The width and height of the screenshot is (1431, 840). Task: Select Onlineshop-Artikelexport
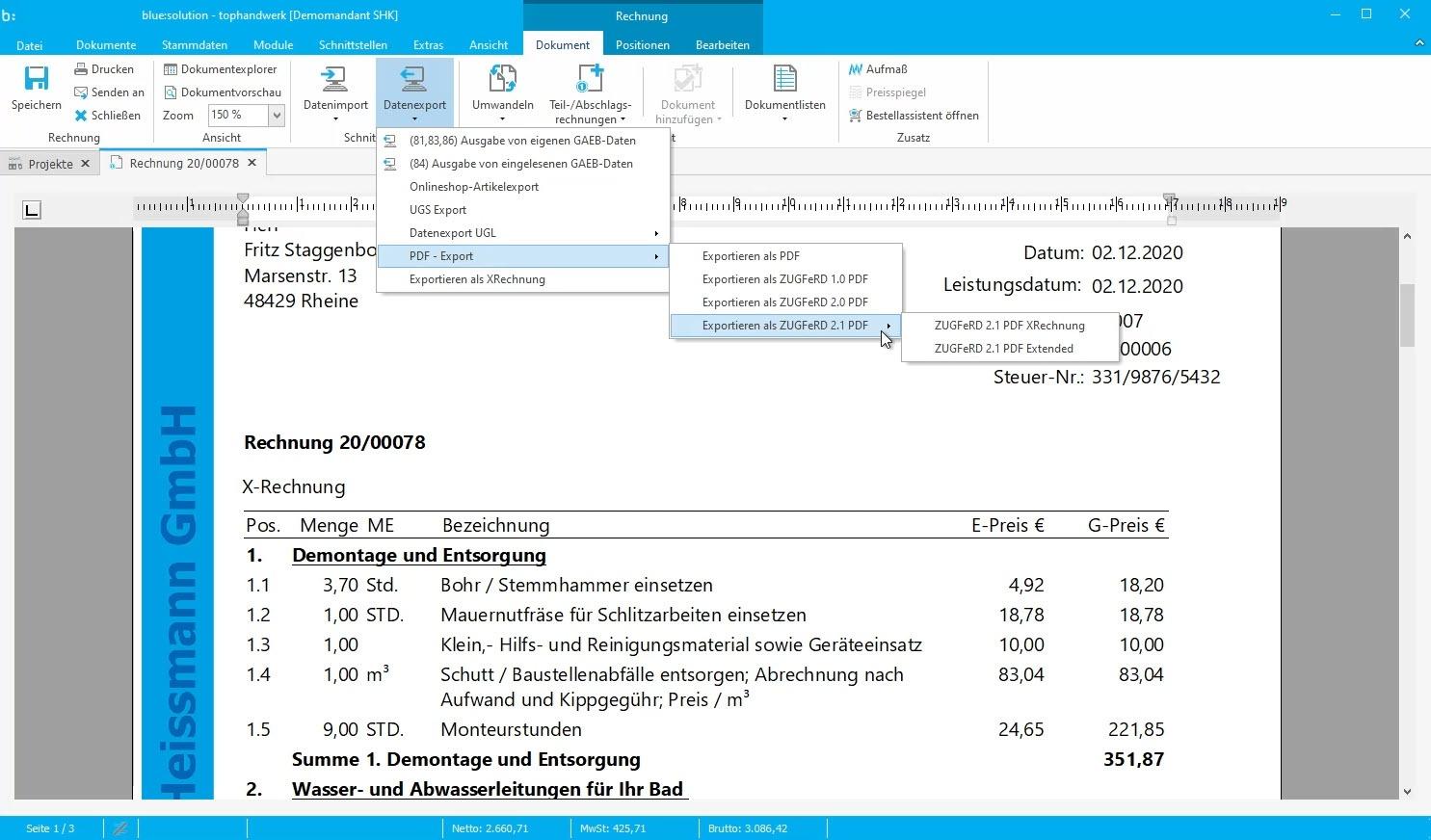point(522,187)
